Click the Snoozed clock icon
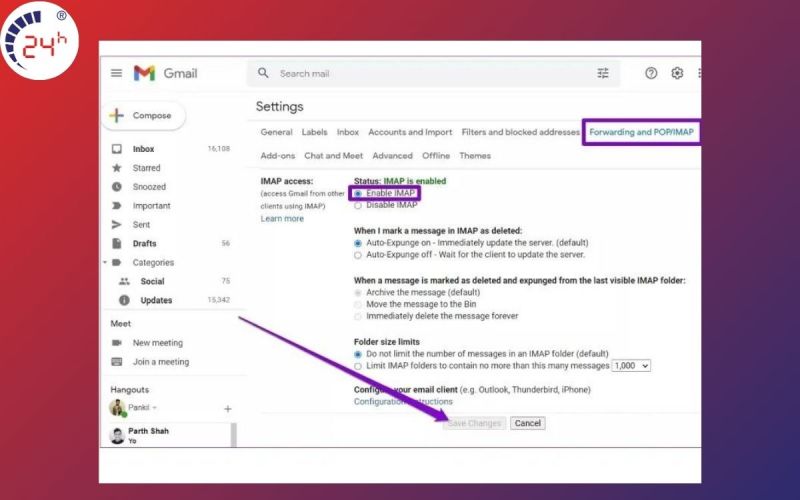 117,186
